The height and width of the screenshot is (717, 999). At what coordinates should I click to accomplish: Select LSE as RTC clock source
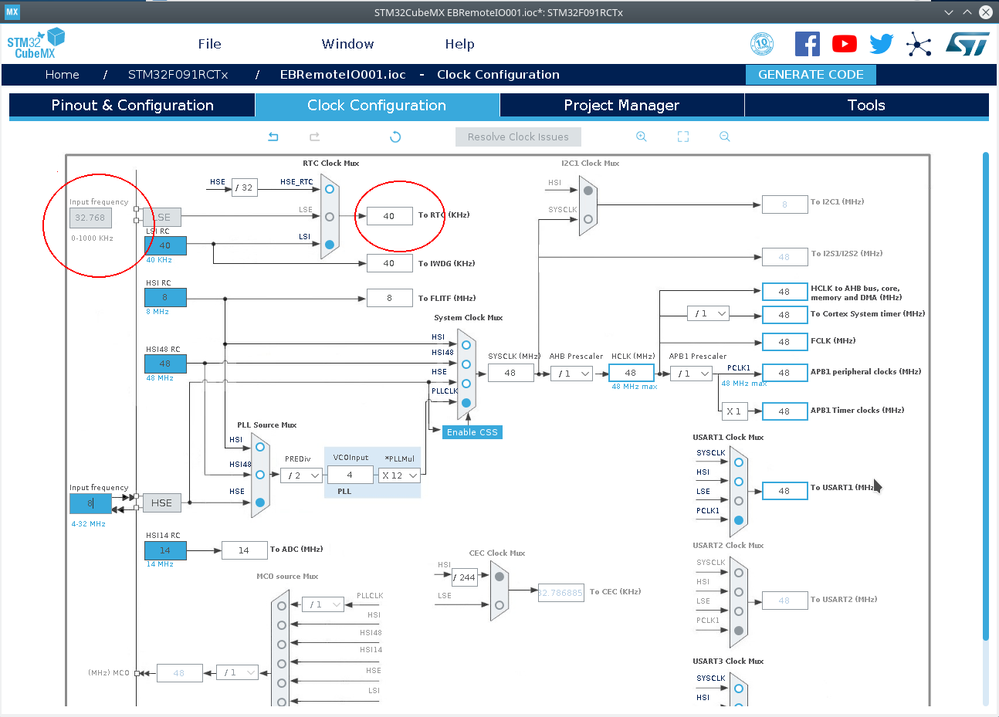[x=329, y=217]
